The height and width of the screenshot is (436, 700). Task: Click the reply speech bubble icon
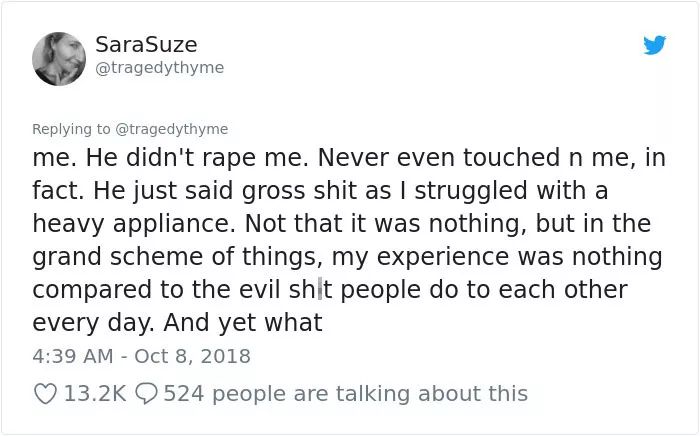(x=146, y=394)
